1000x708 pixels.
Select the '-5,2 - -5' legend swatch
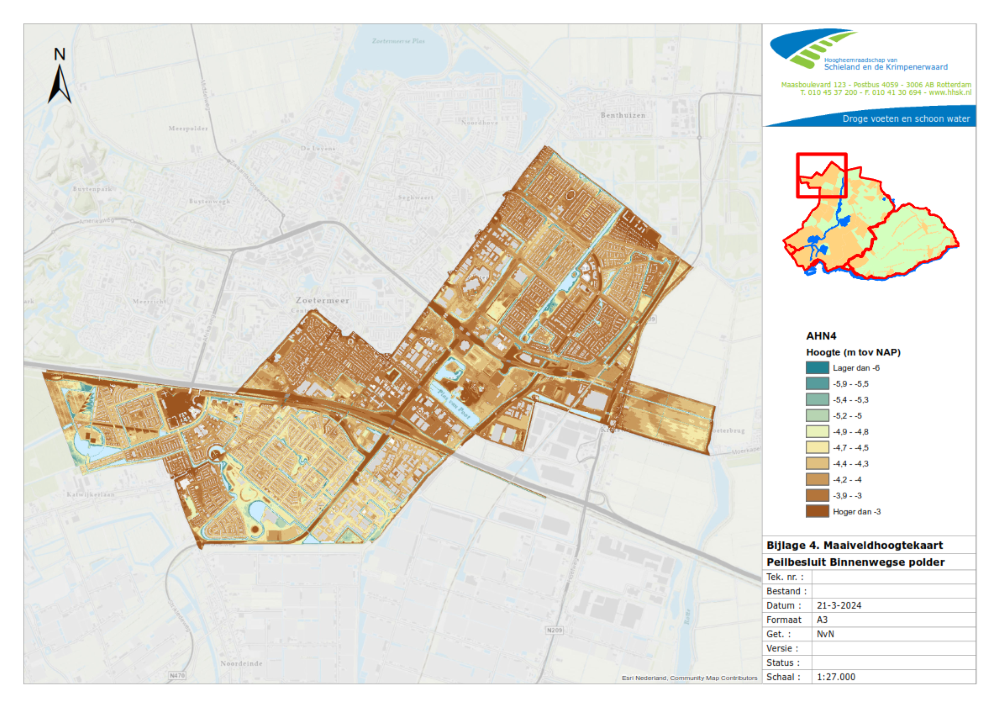click(818, 417)
